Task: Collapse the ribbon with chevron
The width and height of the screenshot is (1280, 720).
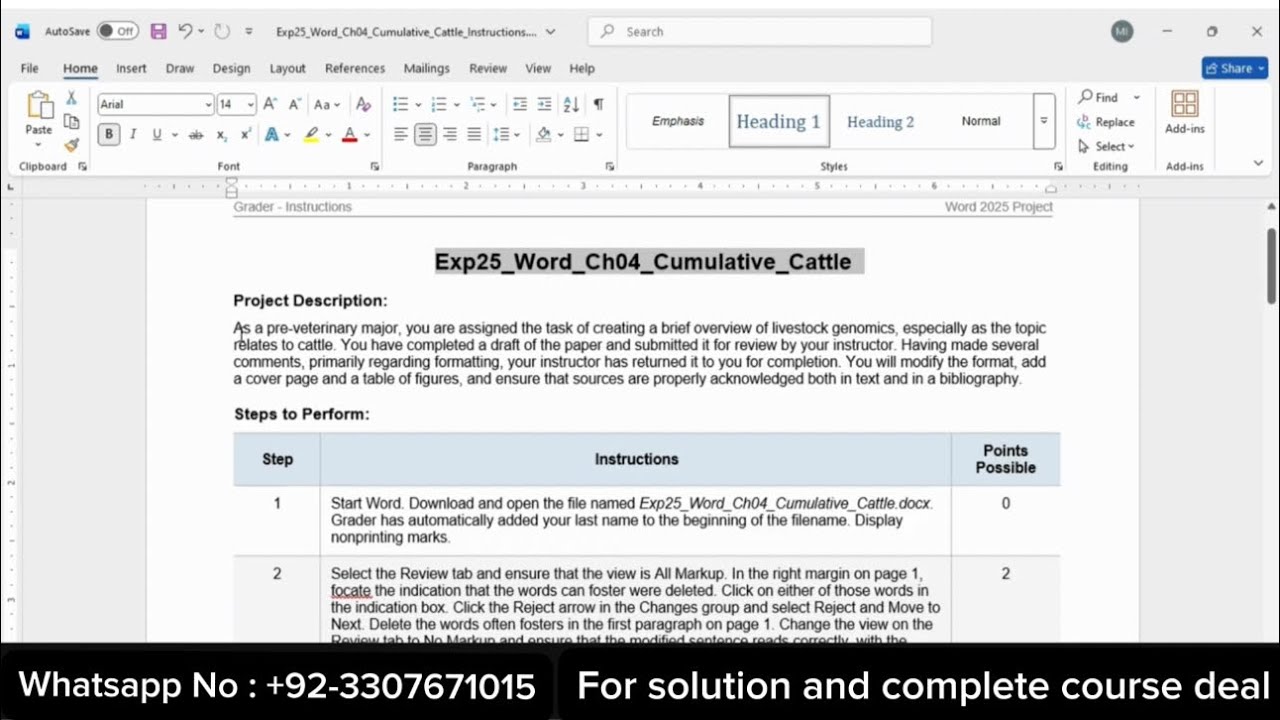Action: pos(1258,163)
